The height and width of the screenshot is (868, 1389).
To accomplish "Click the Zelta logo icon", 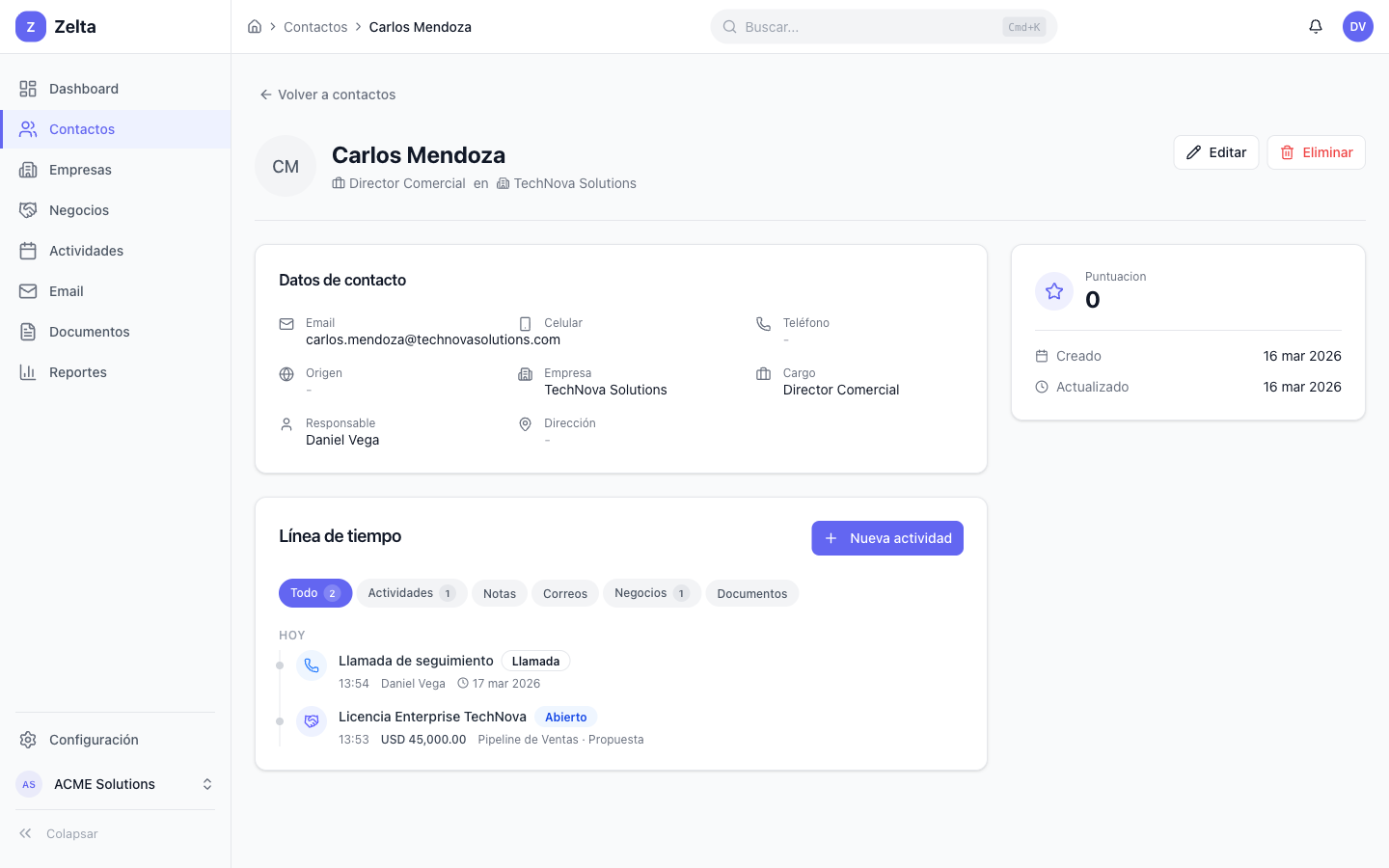I will (x=31, y=27).
